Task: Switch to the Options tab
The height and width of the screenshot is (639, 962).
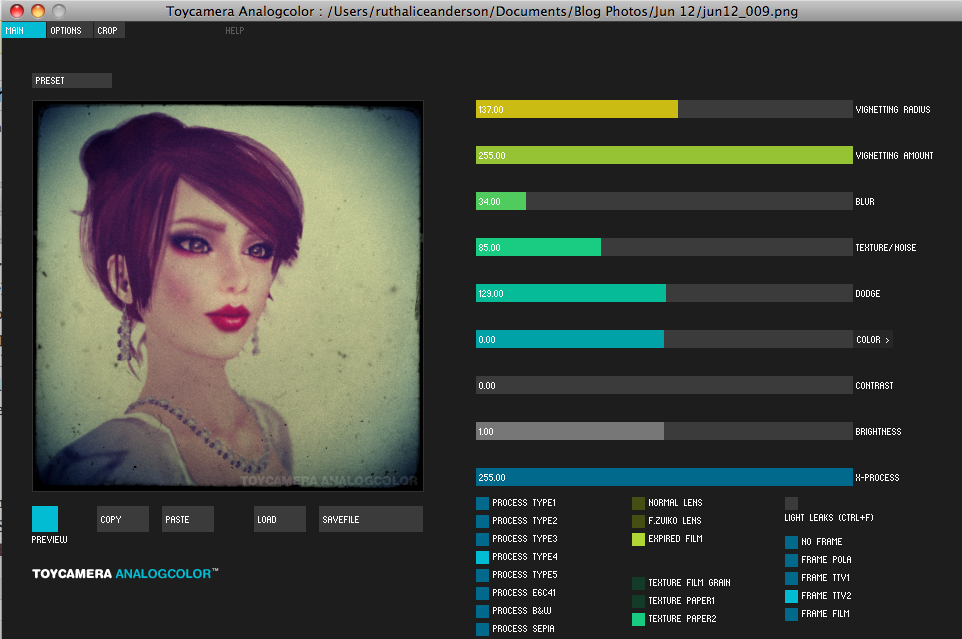Action: (x=68, y=31)
